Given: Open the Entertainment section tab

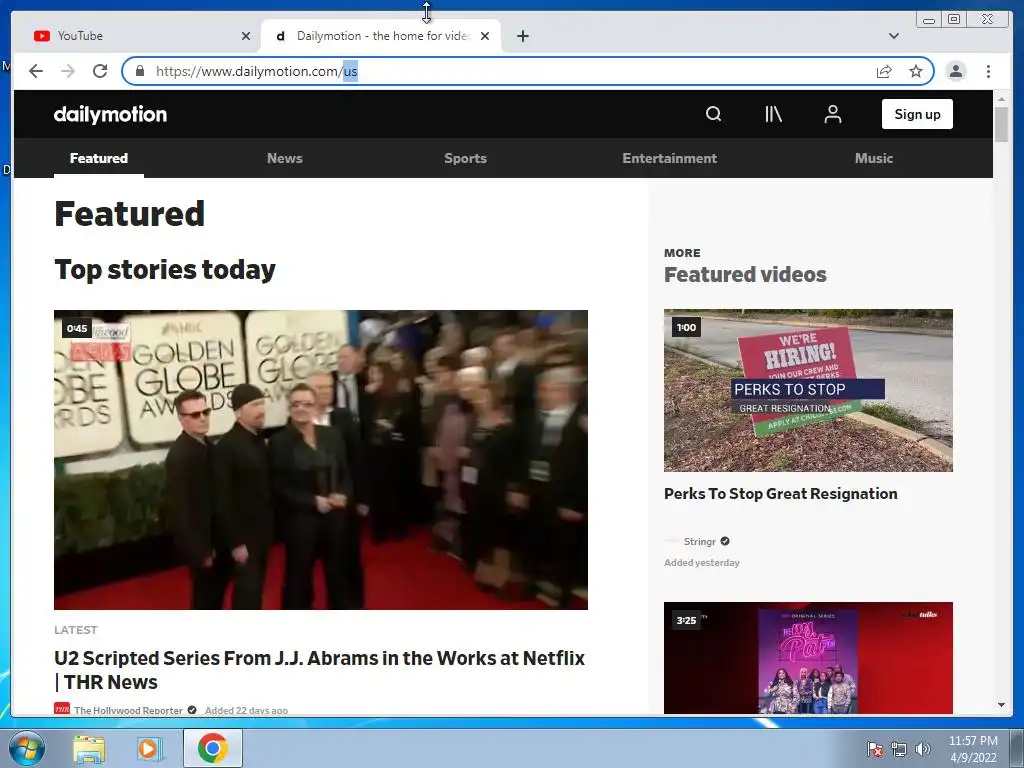Looking at the screenshot, I should tap(669, 158).
